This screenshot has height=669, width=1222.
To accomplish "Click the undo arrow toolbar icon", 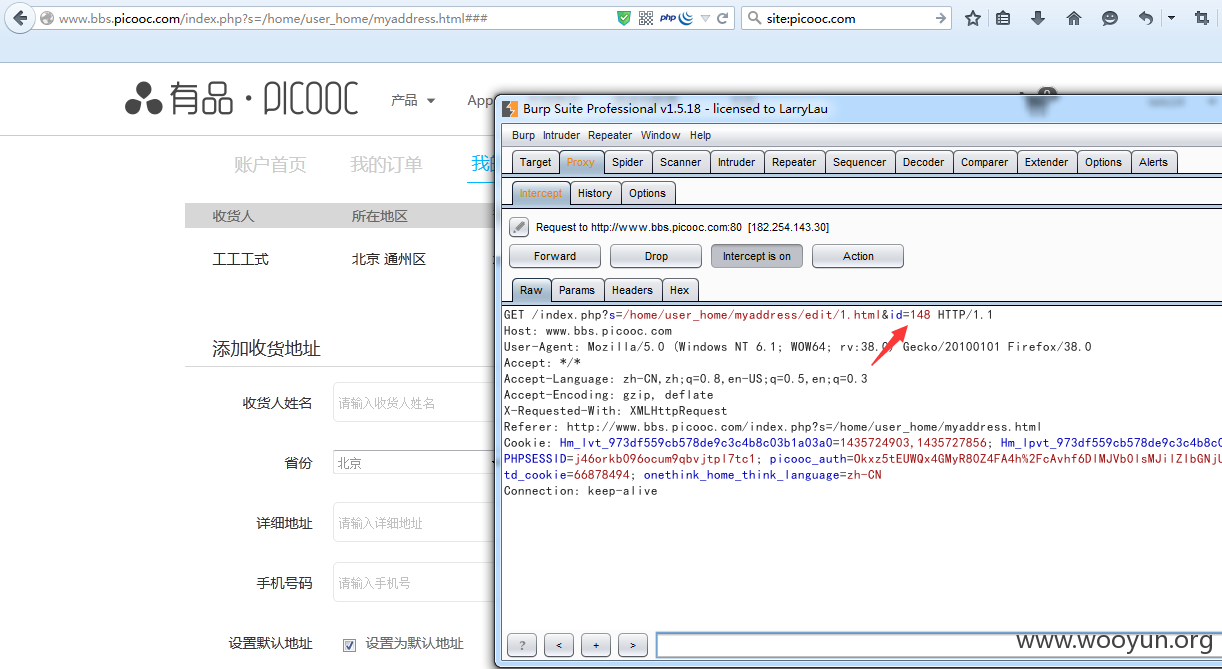I will point(1146,18).
